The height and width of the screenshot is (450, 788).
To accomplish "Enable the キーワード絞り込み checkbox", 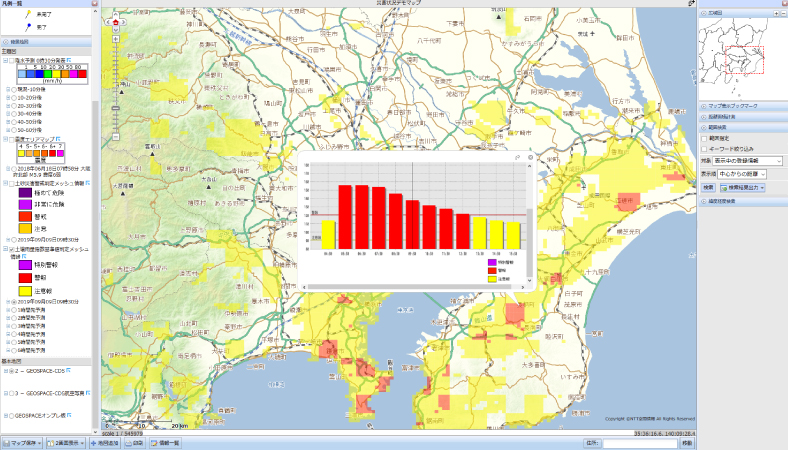I will point(704,149).
